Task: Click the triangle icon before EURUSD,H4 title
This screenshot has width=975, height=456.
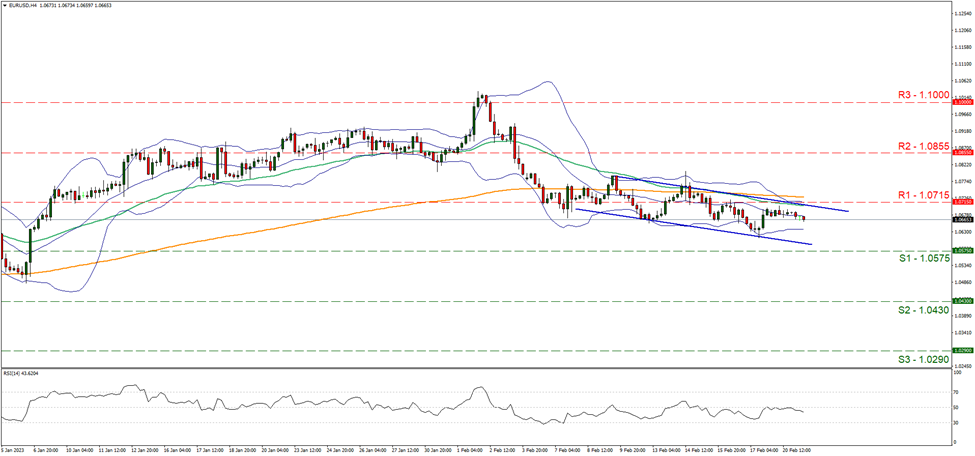Action: [4, 6]
